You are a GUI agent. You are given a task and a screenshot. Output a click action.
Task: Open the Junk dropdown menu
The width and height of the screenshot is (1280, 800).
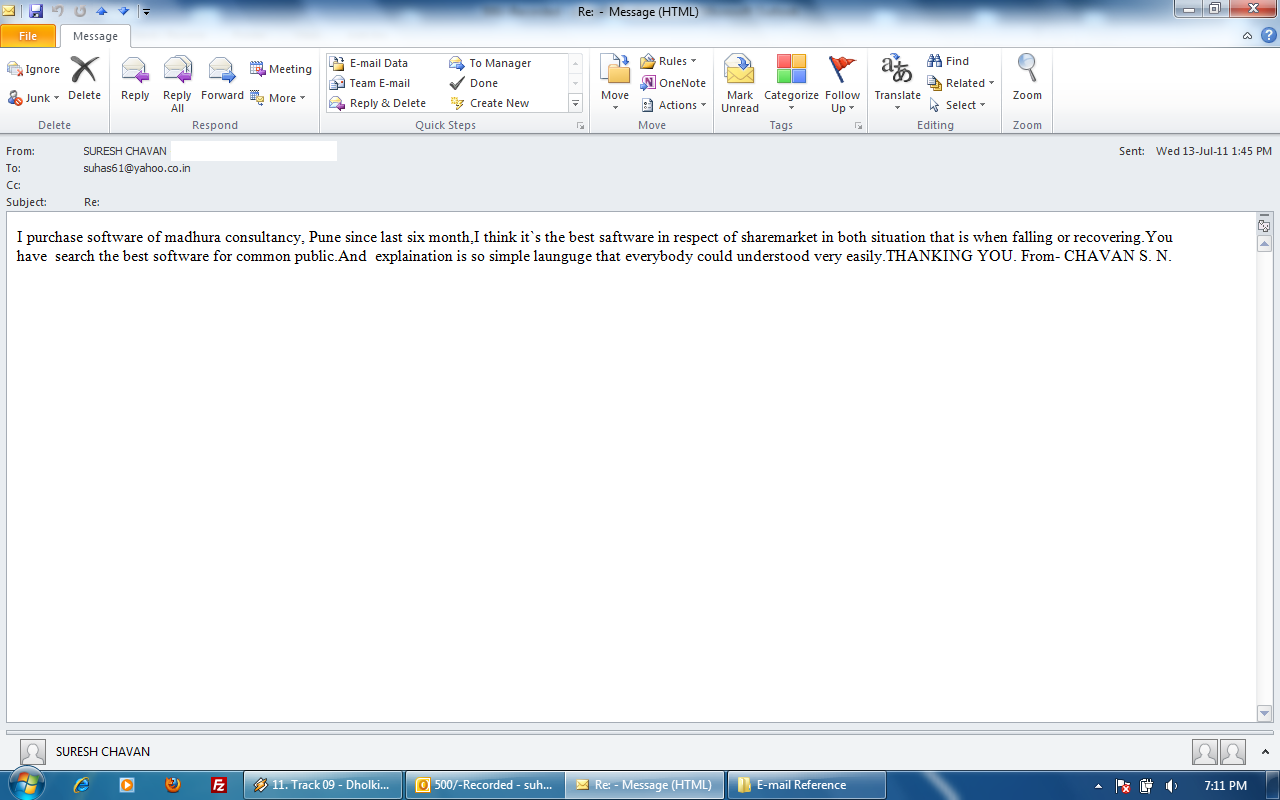point(34,98)
